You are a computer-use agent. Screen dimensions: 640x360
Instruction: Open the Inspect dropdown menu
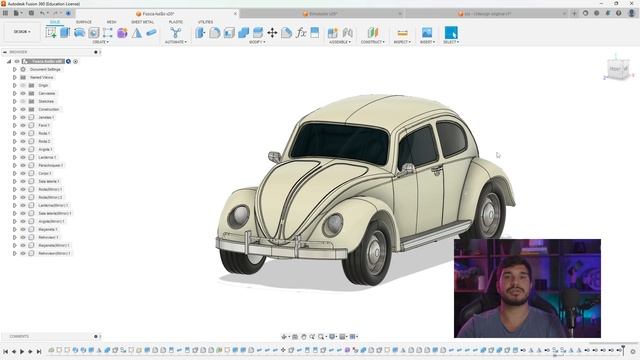[402, 42]
